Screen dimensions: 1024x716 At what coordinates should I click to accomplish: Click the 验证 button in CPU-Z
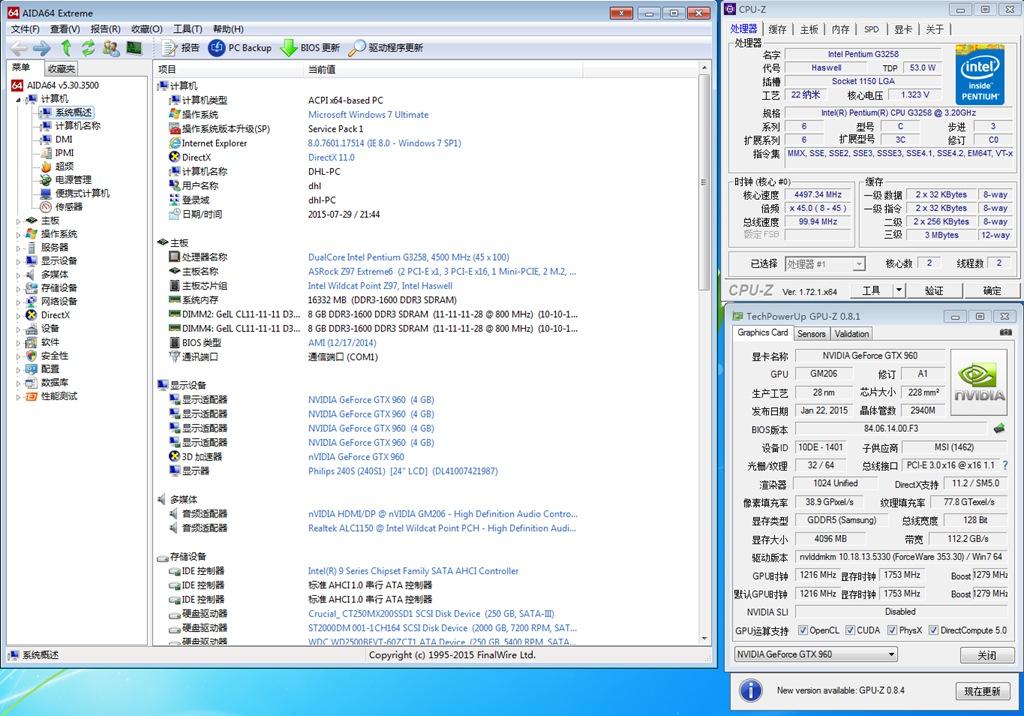(x=935, y=291)
